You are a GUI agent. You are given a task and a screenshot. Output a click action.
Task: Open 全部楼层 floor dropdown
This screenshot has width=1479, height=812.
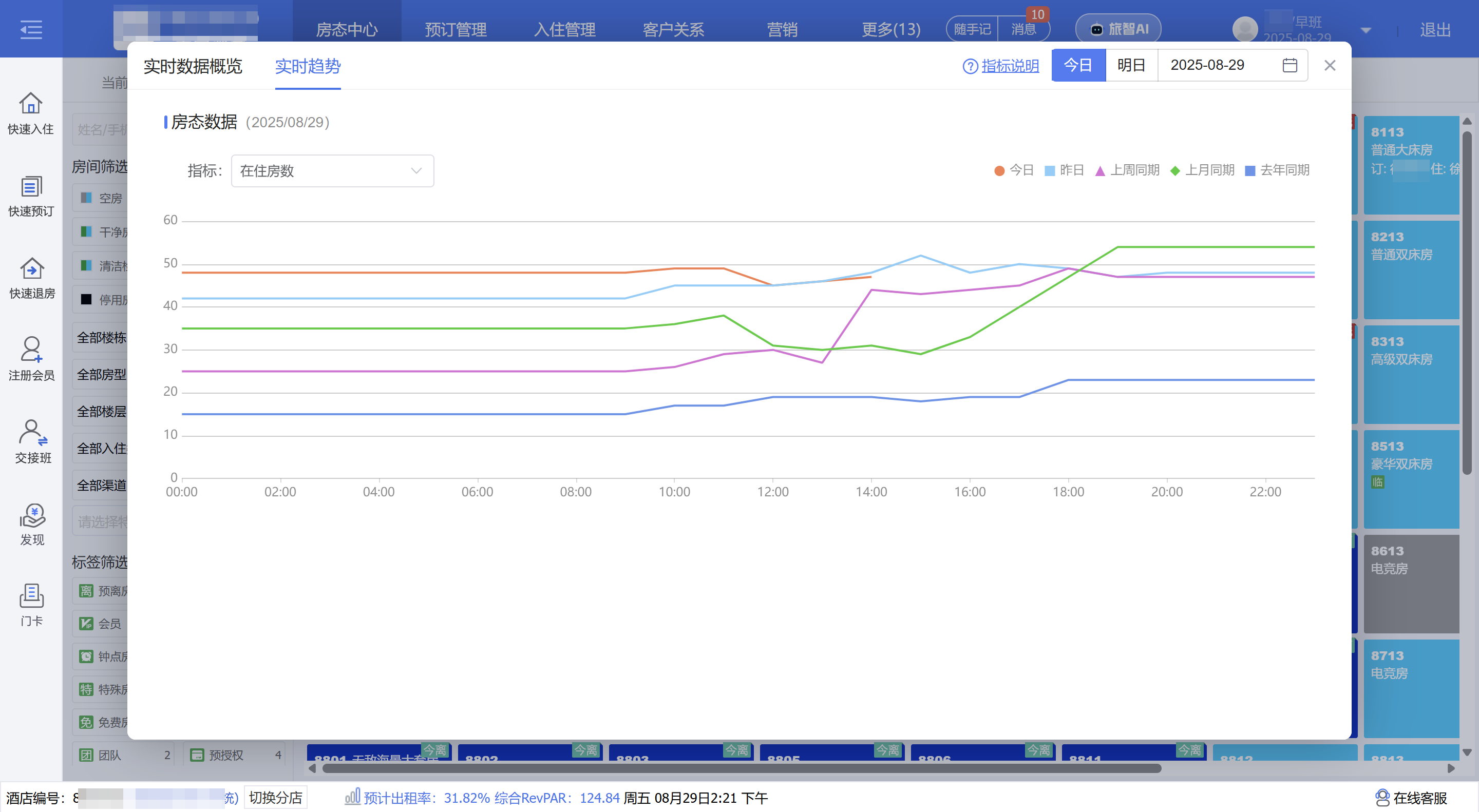101,412
